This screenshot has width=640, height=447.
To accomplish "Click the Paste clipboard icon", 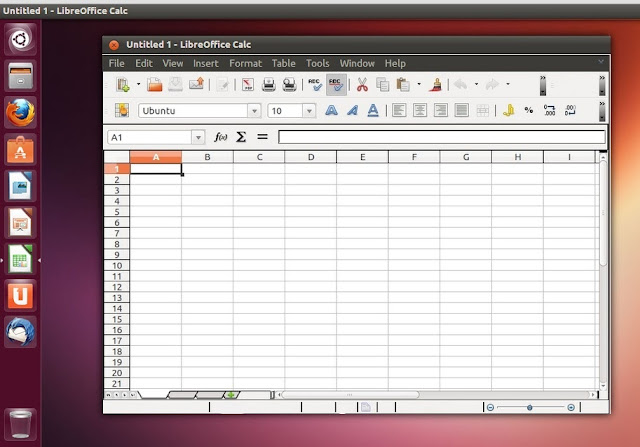I will (403, 85).
